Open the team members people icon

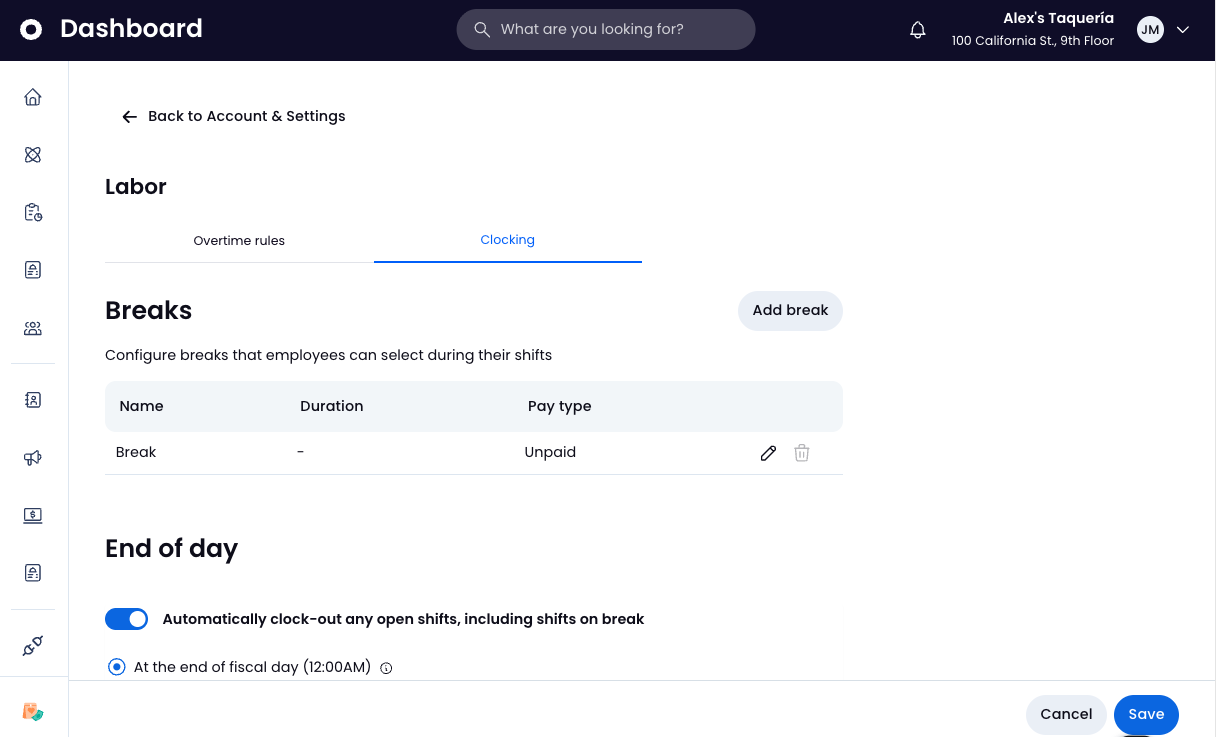[x=33, y=328]
